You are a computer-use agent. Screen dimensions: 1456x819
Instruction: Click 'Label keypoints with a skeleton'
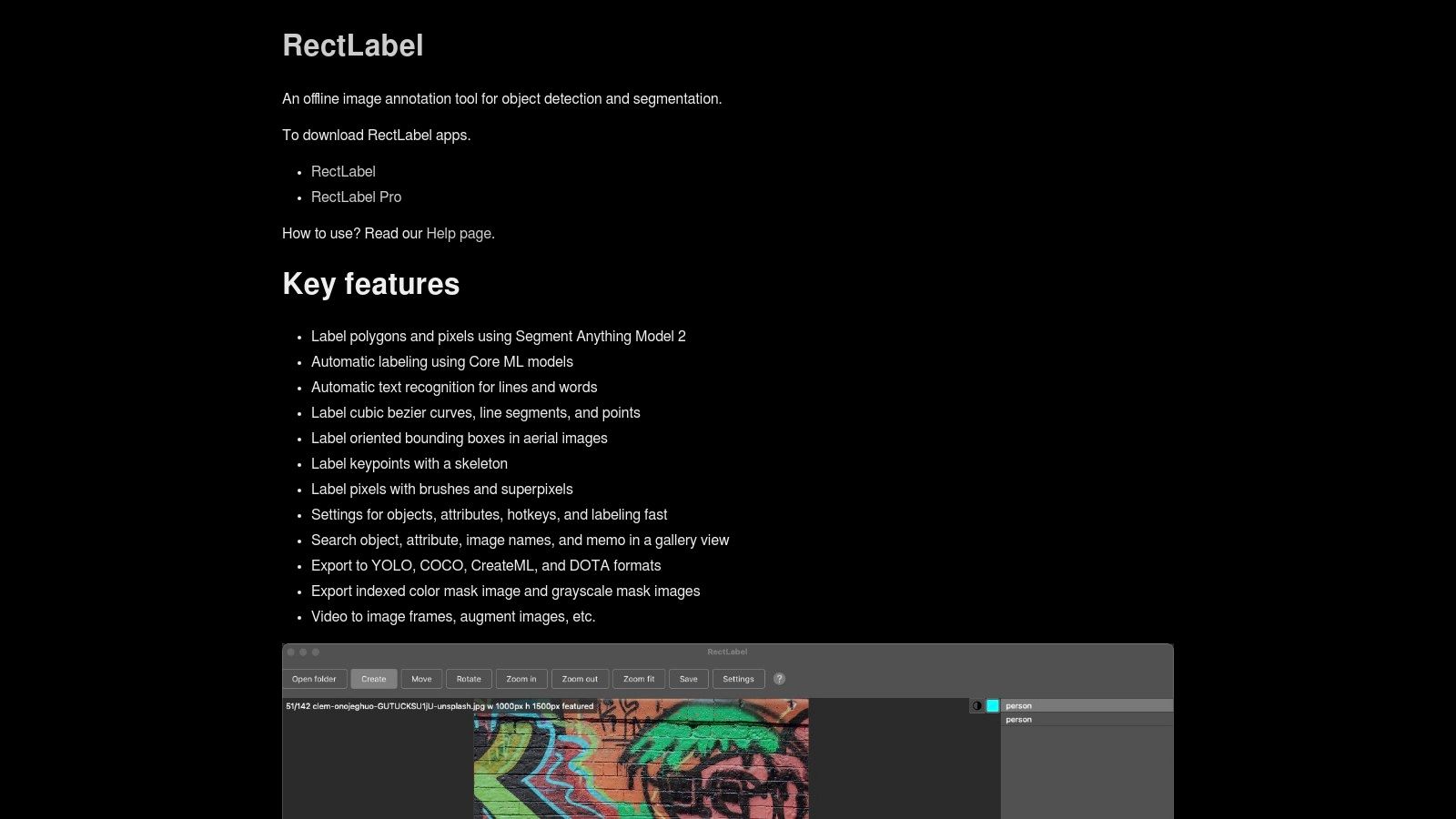tap(409, 463)
